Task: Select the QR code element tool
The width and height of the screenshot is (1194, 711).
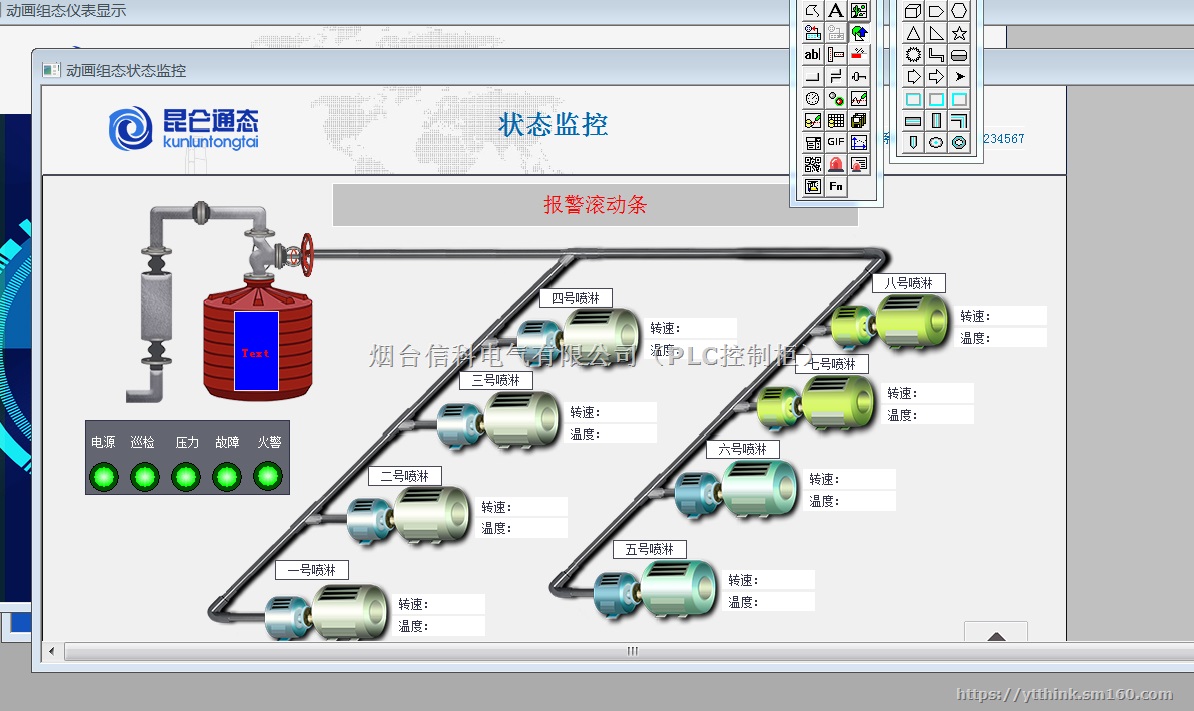Action: pos(813,163)
